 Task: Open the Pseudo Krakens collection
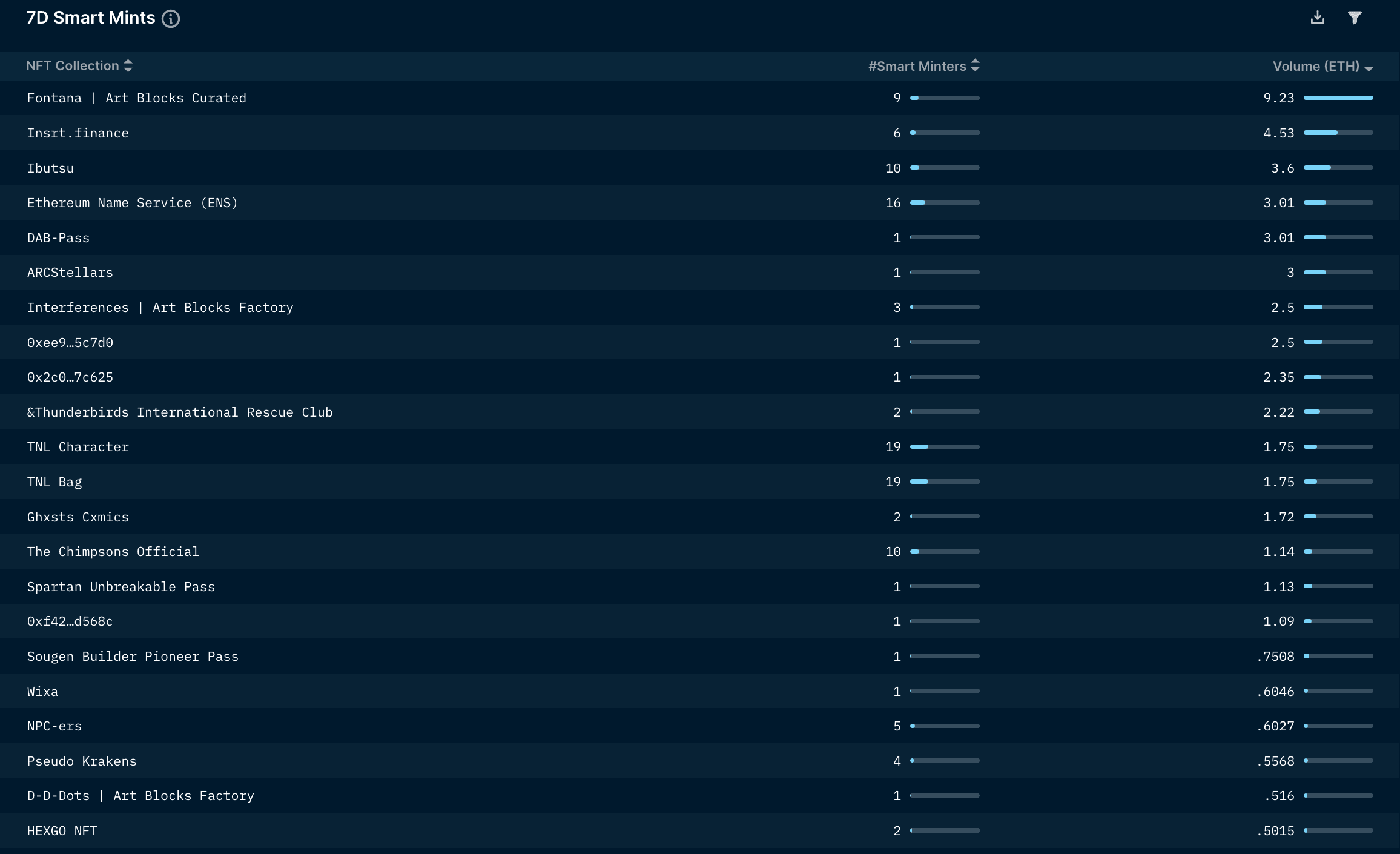[82, 761]
